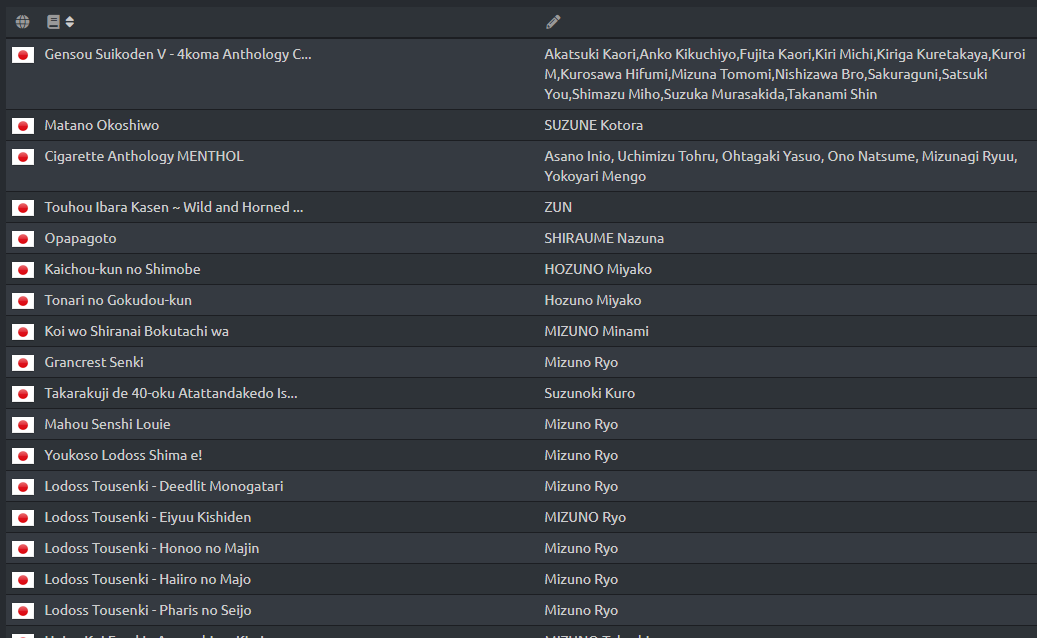The image size is (1037, 638).
Task: Open Koi wo Shiranai Bokutachi wa
Action: [x=136, y=331]
